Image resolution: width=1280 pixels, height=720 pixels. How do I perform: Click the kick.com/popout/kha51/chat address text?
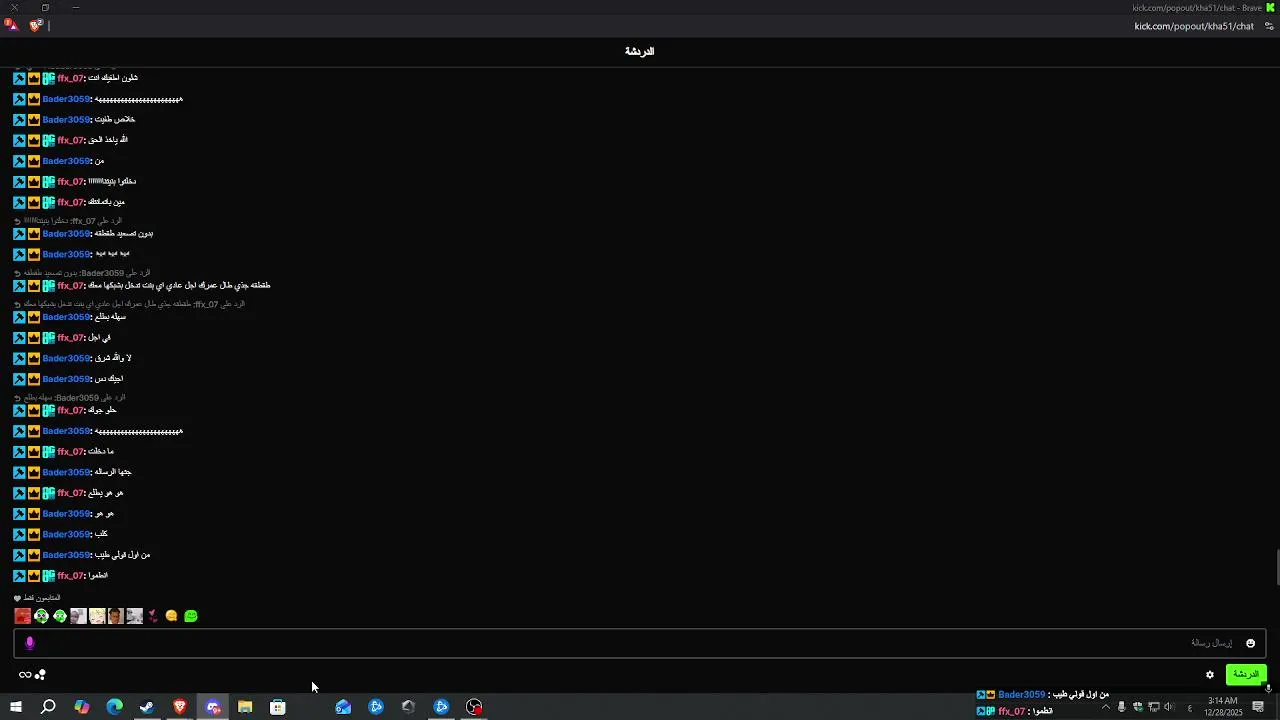(x=1194, y=26)
